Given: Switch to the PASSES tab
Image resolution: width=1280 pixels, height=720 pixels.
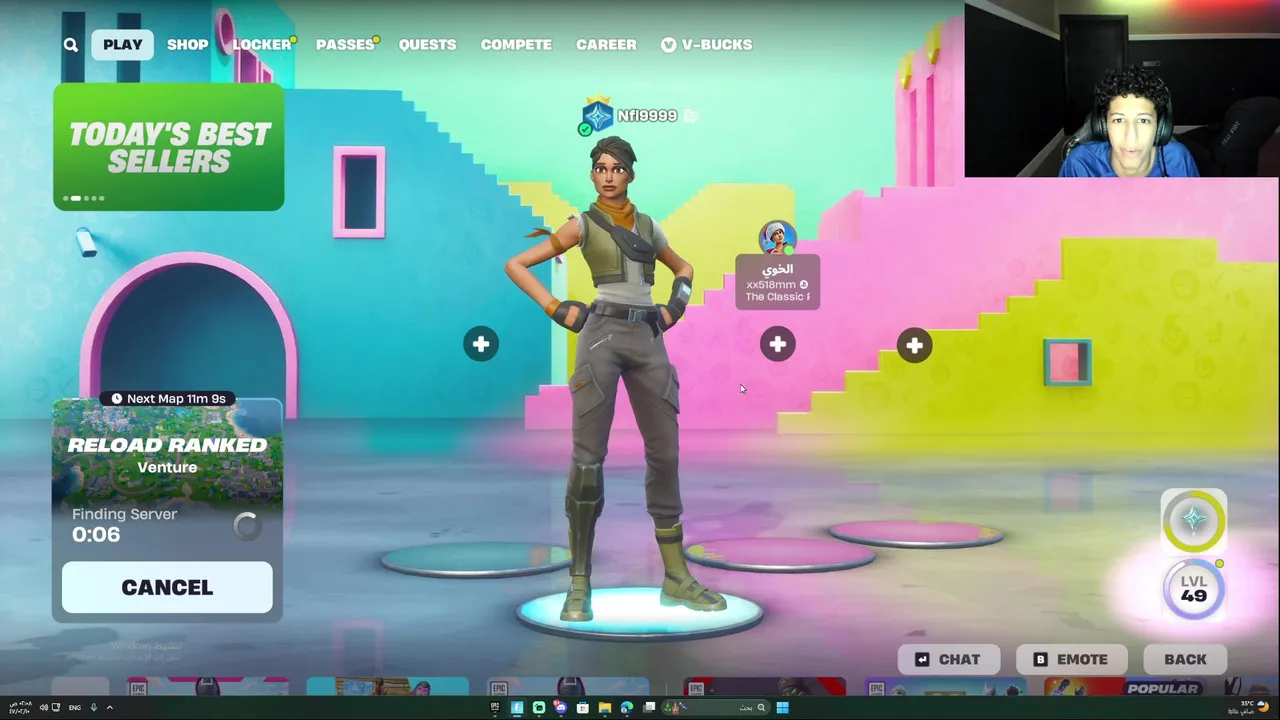Looking at the screenshot, I should (345, 44).
